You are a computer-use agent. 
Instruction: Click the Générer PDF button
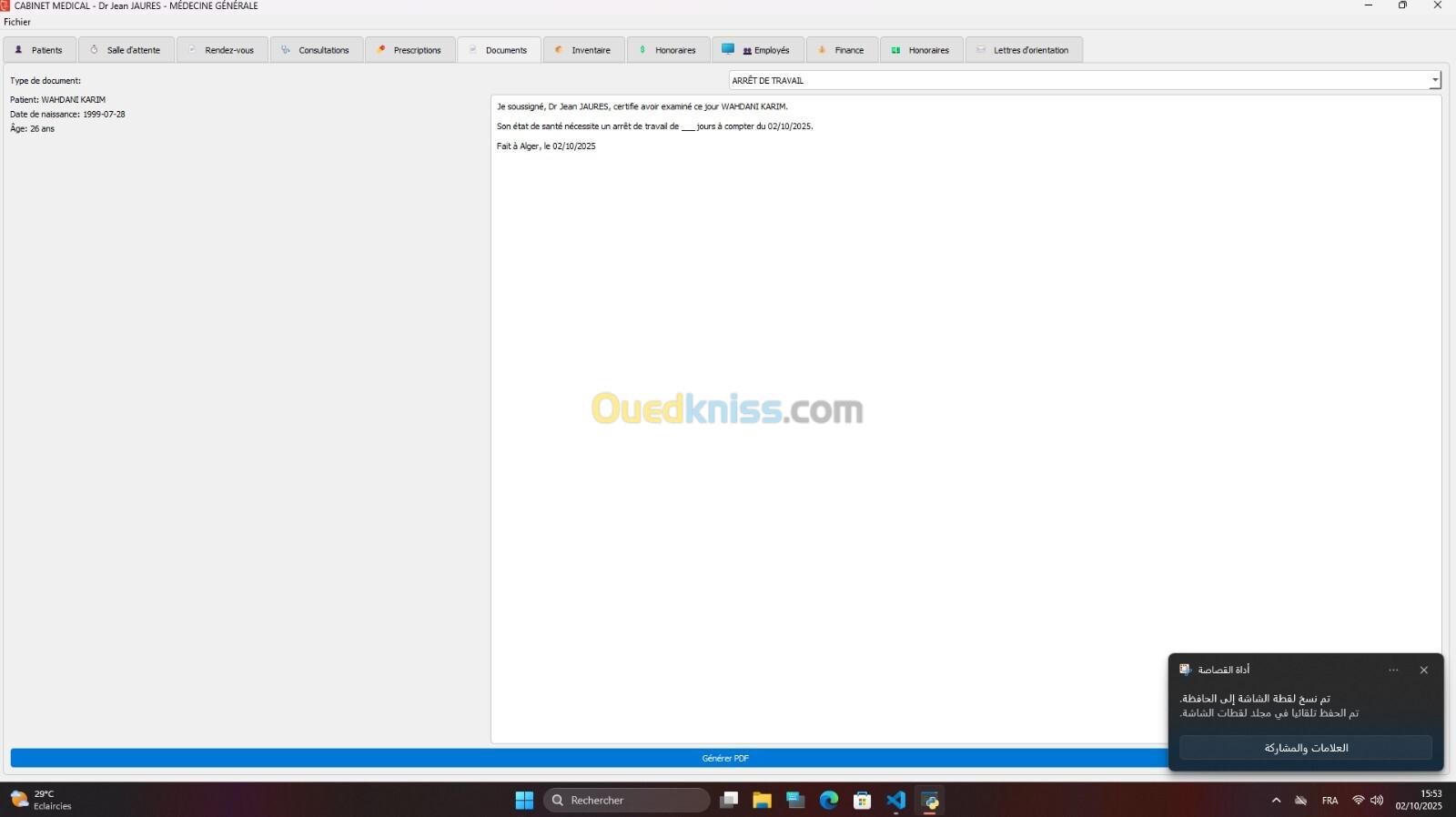pyautogui.click(x=725, y=758)
